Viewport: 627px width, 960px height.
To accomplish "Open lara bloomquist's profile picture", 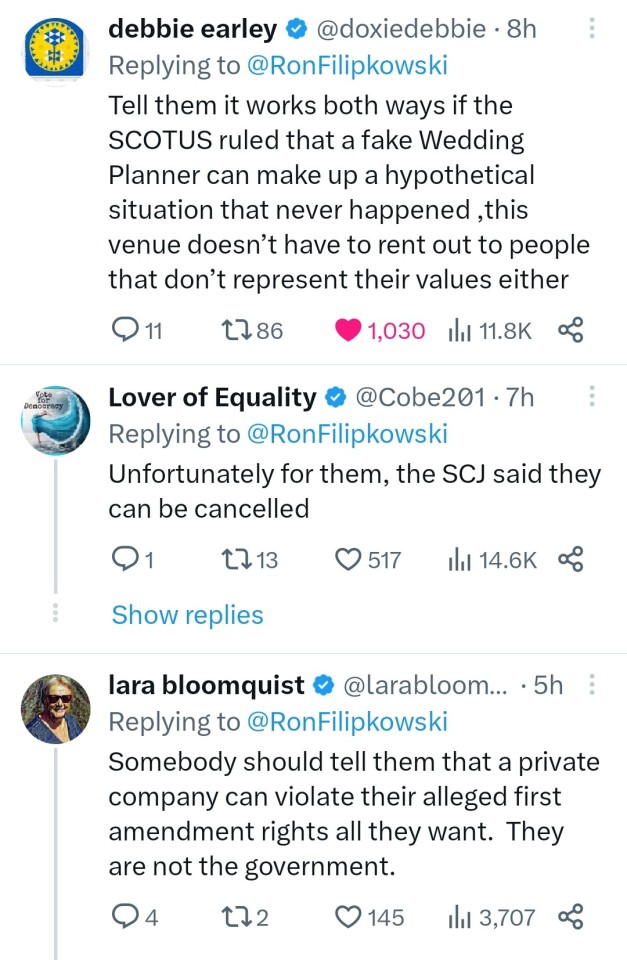I will (x=56, y=708).
